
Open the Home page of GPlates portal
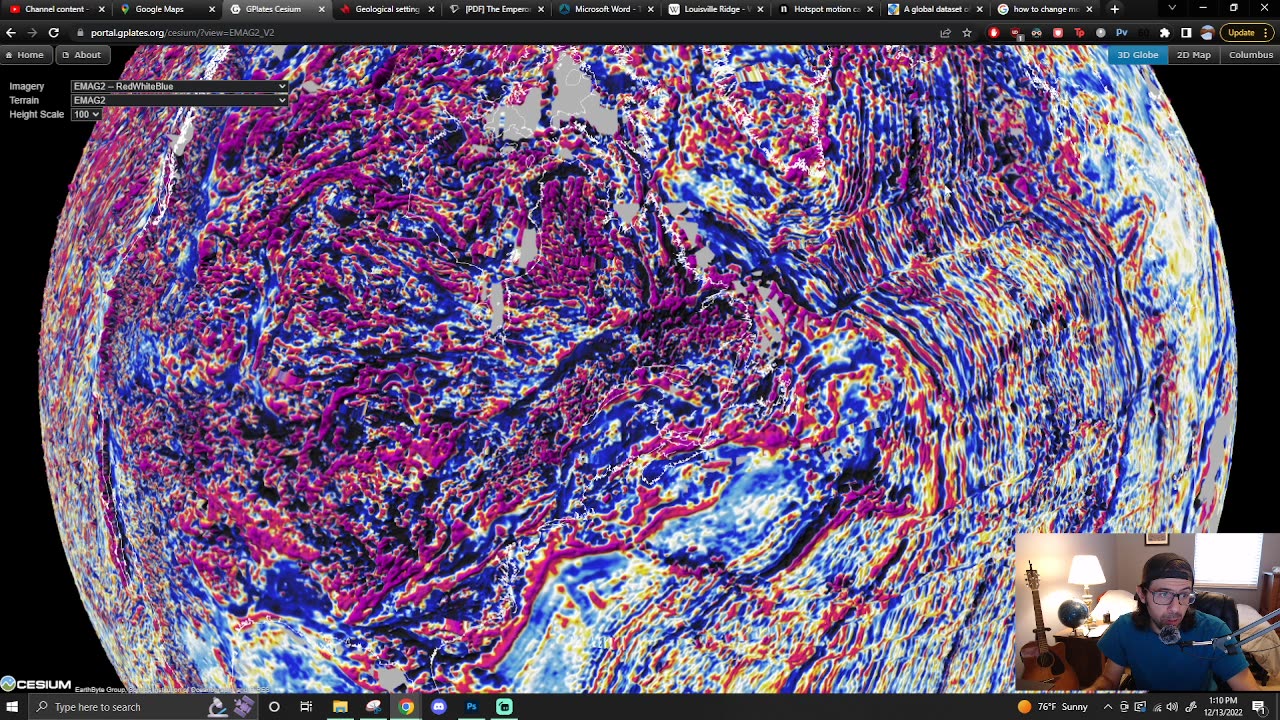point(24,55)
